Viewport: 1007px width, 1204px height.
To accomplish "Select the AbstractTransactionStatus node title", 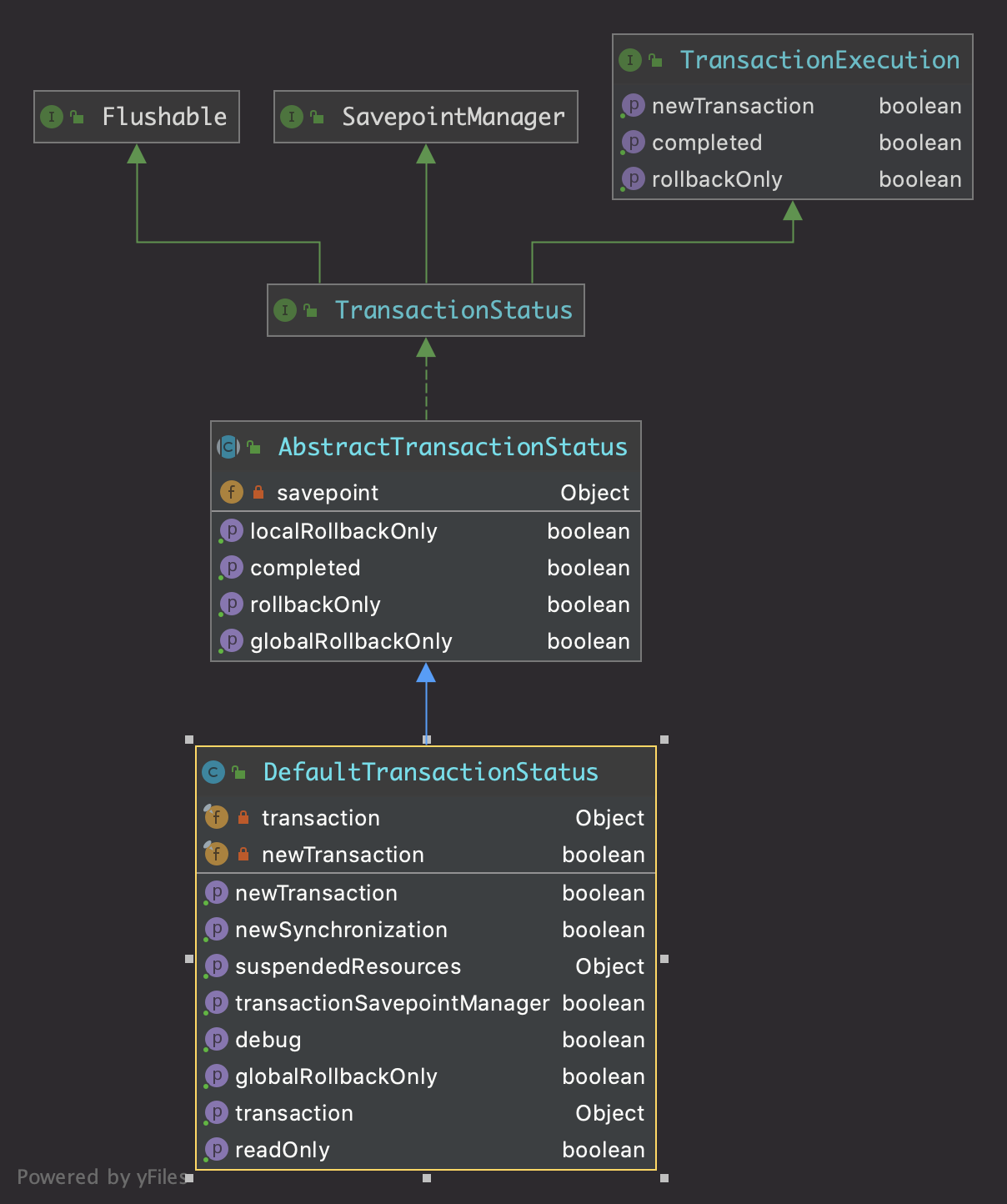I will click(x=453, y=447).
